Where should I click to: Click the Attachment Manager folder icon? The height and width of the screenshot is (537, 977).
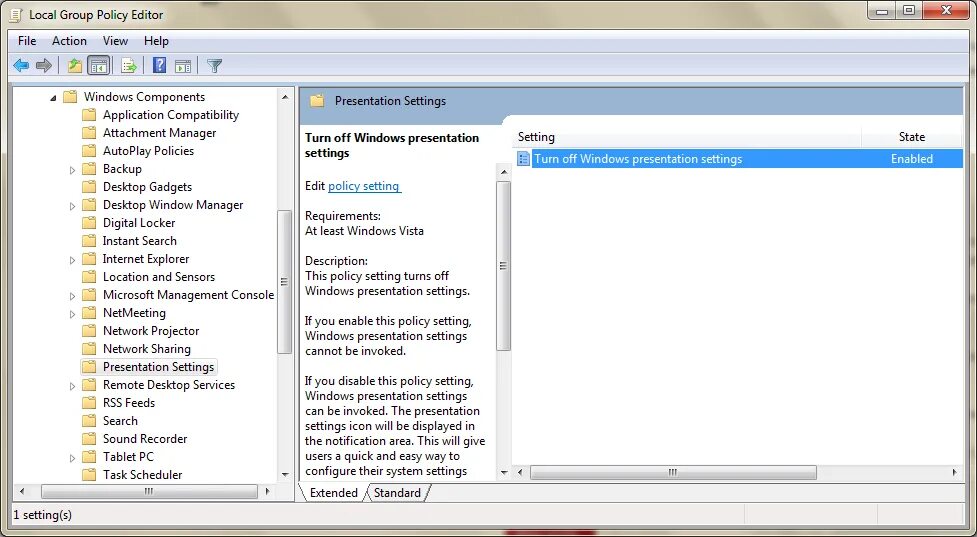point(89,133)
